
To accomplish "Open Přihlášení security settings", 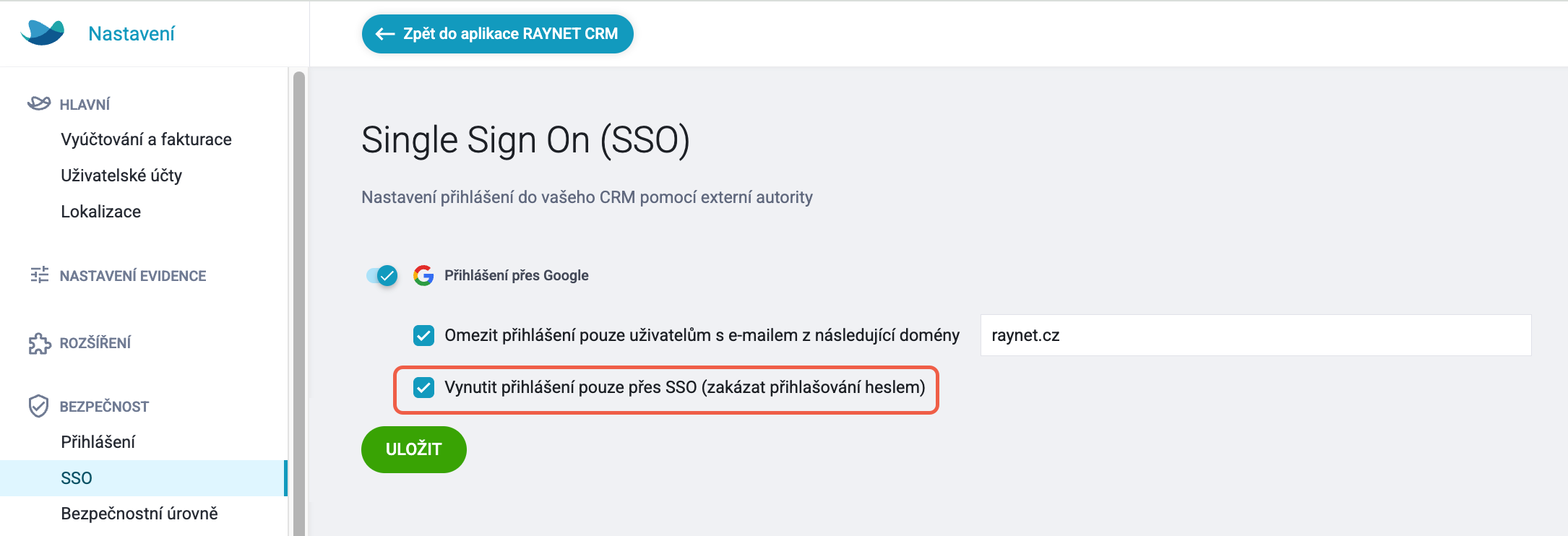I will [x=98, y=442].
